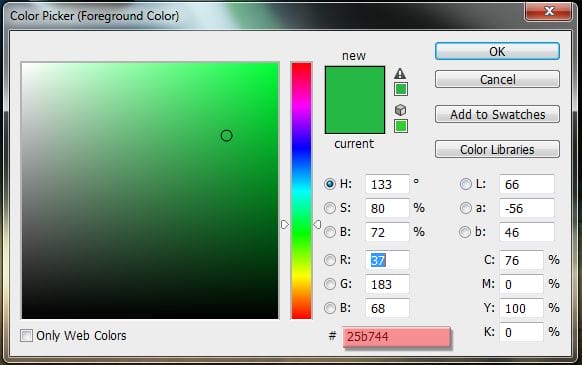Click the hue slider strip
The width and height of the screenshot is (582, 365).
[x=301, y=190]
